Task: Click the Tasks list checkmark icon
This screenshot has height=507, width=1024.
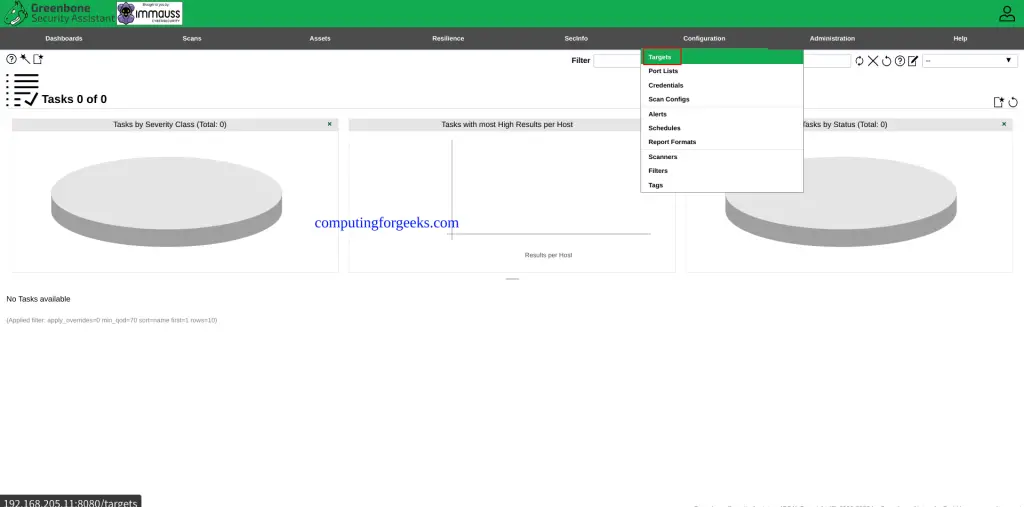Action: coord(22,90)
